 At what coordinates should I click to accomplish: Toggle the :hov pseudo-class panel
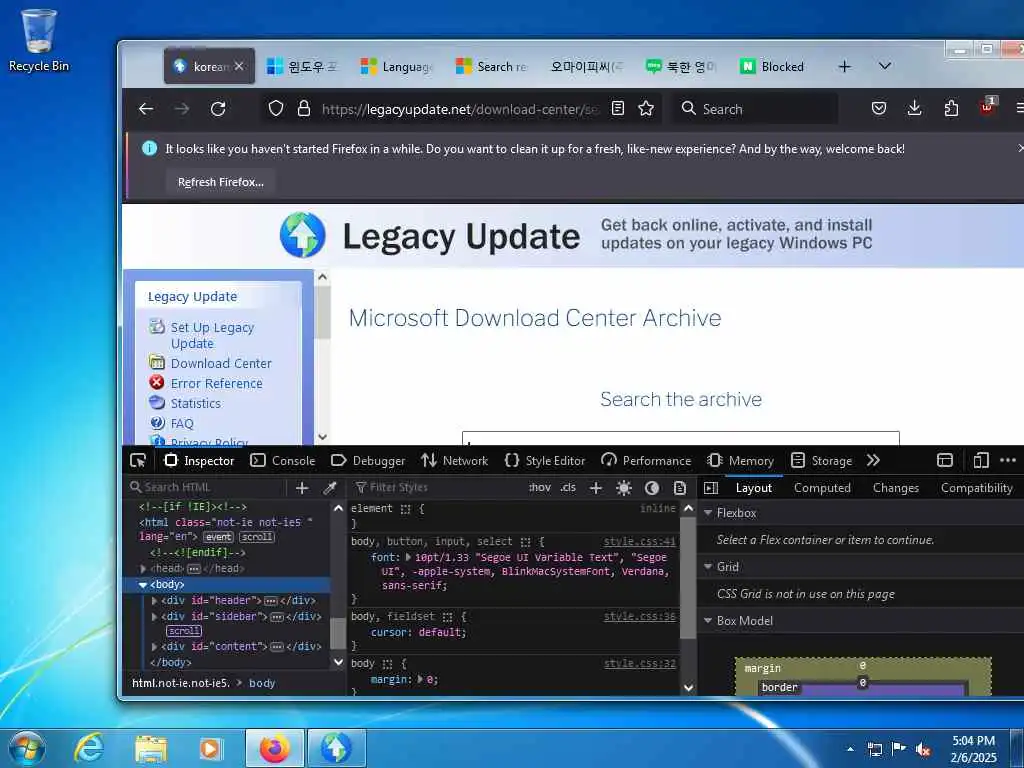click(540, 487)
